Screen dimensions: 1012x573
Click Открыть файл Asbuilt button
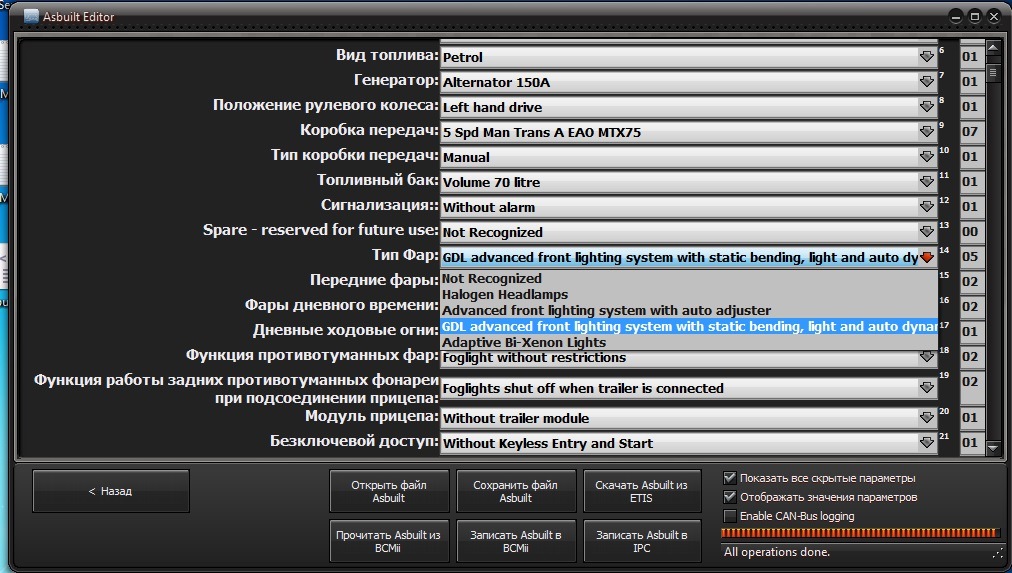(389, 491)
